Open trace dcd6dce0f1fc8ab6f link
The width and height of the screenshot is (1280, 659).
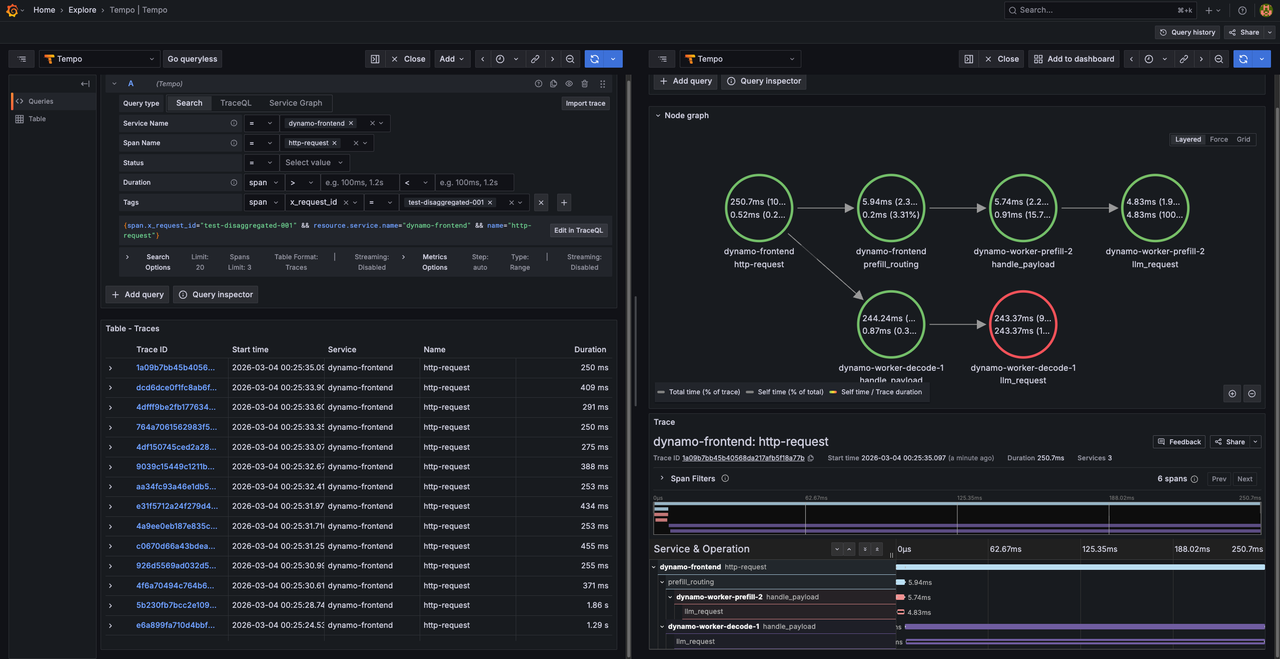tap(175, 388)
